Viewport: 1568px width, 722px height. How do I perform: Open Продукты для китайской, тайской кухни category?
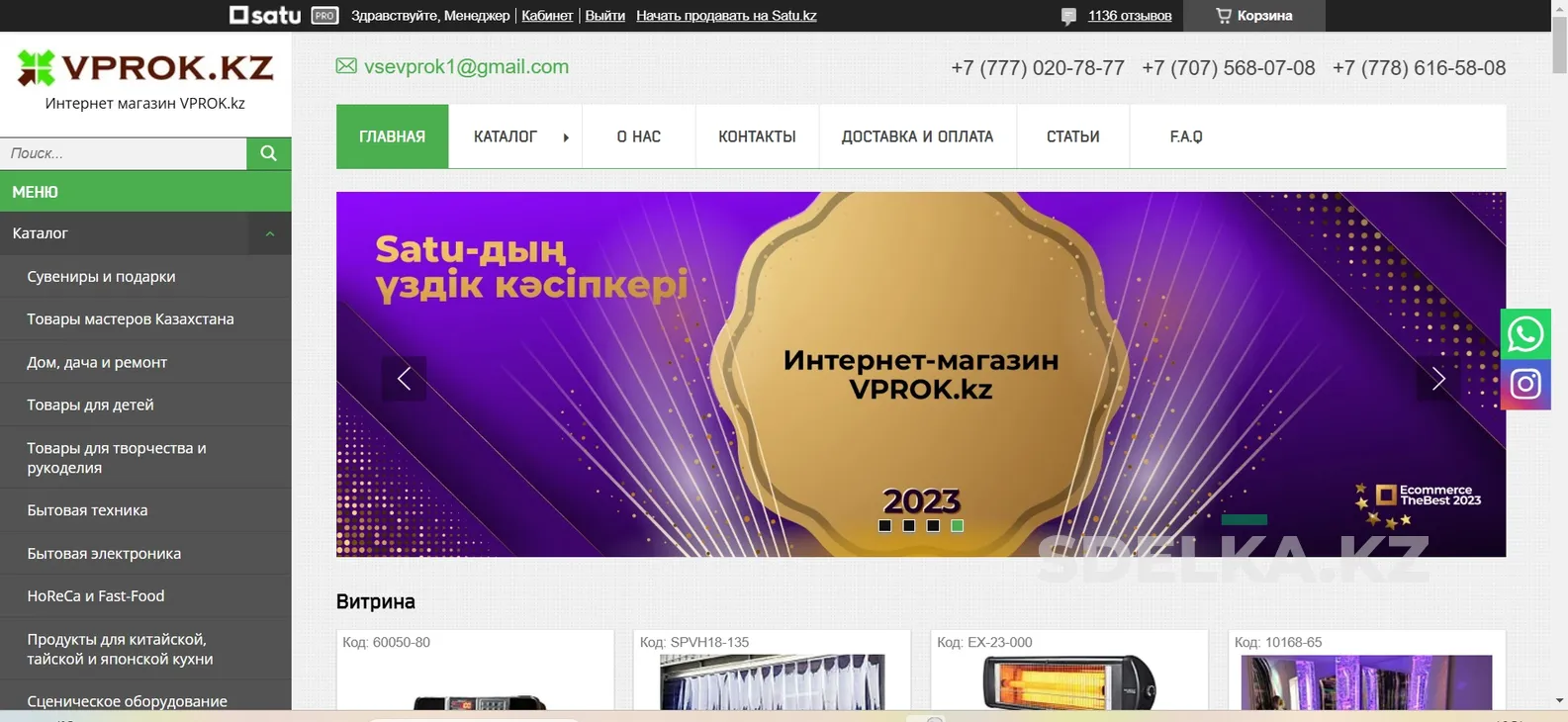[145, 649]
